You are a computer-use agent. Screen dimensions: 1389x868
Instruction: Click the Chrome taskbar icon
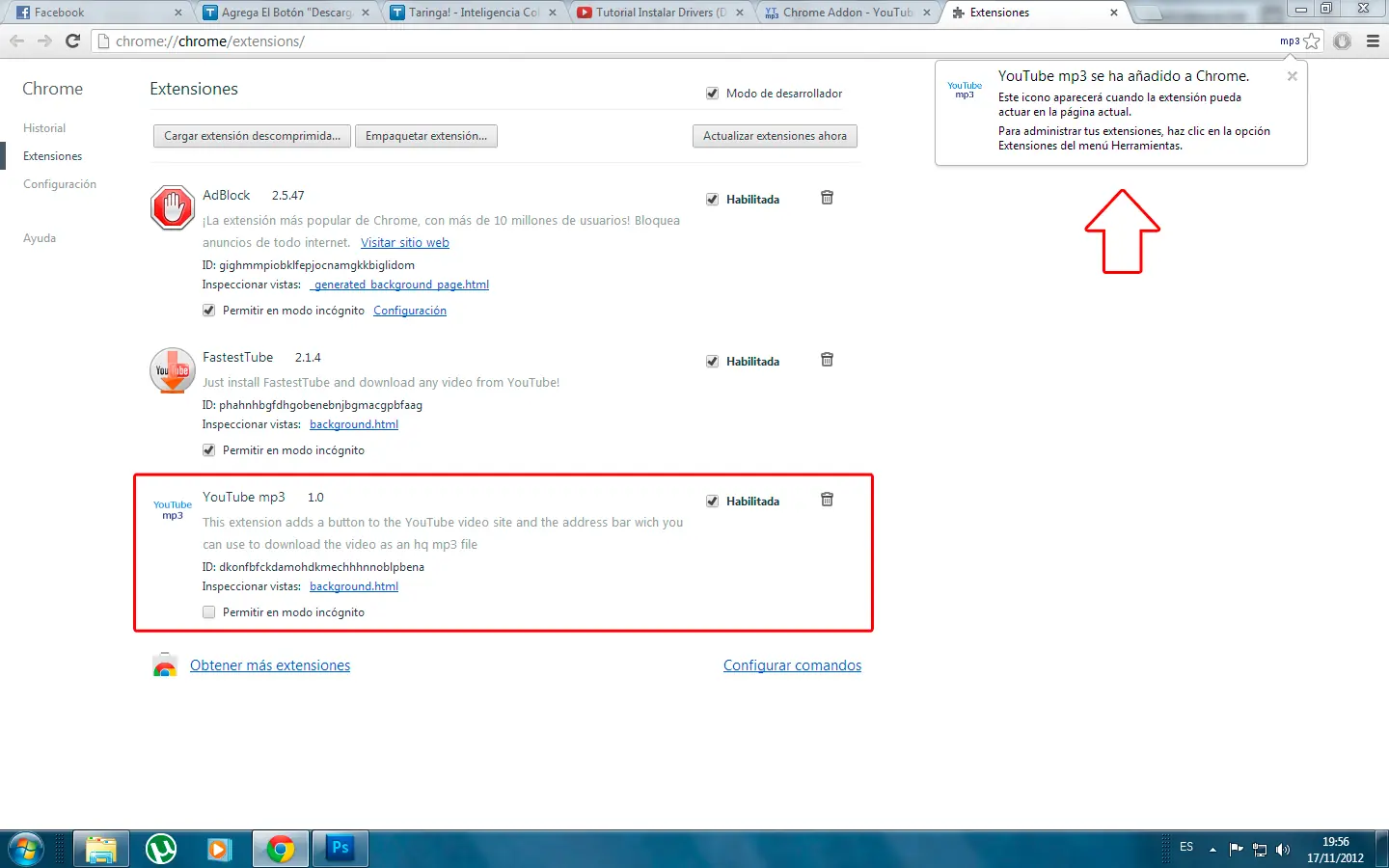pos(281,850)
